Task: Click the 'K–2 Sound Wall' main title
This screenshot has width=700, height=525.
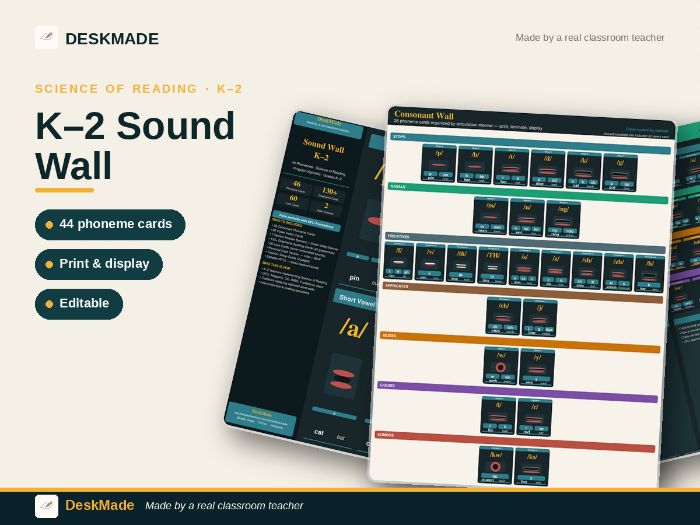Action: 135,146
